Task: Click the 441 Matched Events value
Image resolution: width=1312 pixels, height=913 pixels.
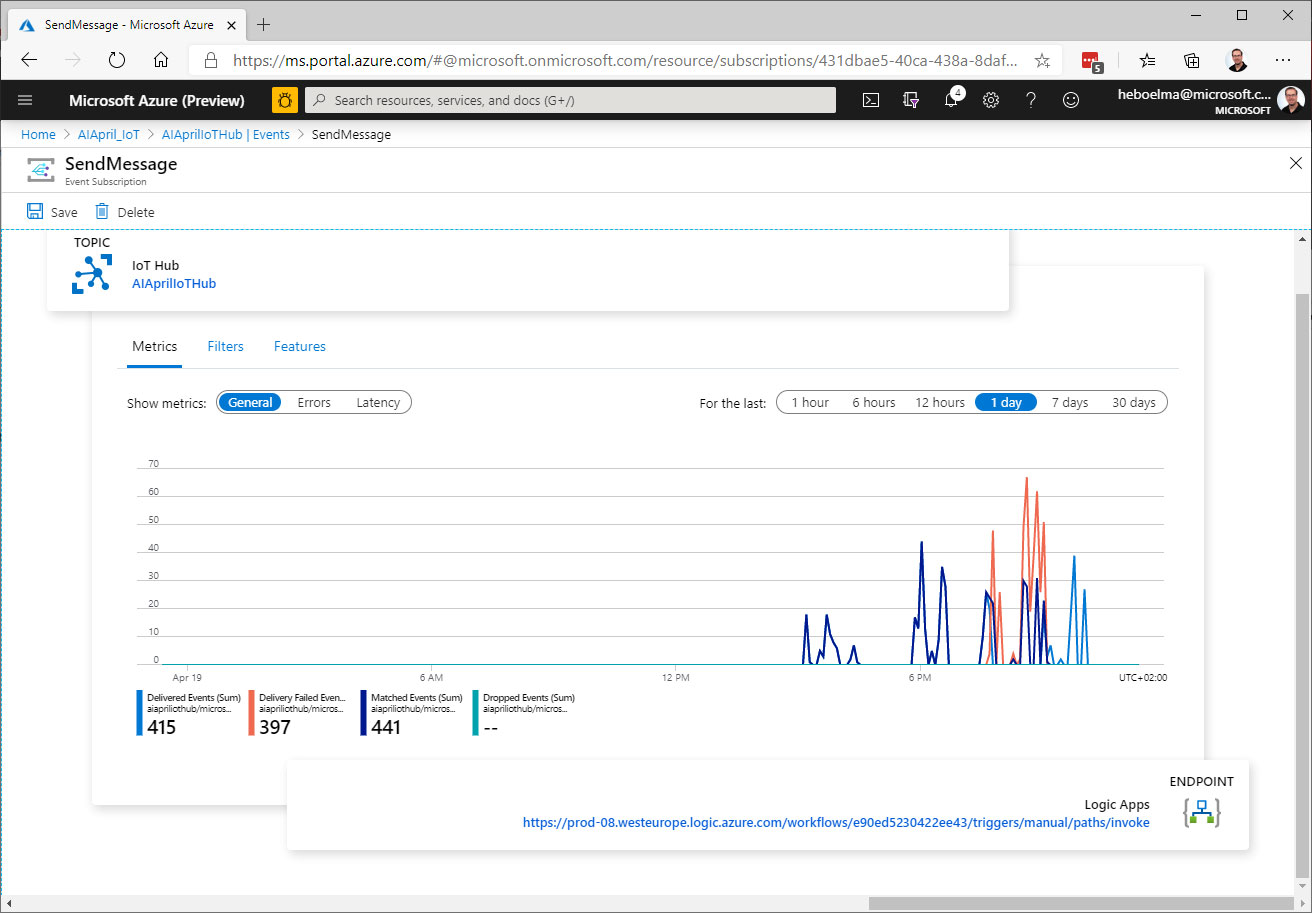Action: (x=386, y=727)
